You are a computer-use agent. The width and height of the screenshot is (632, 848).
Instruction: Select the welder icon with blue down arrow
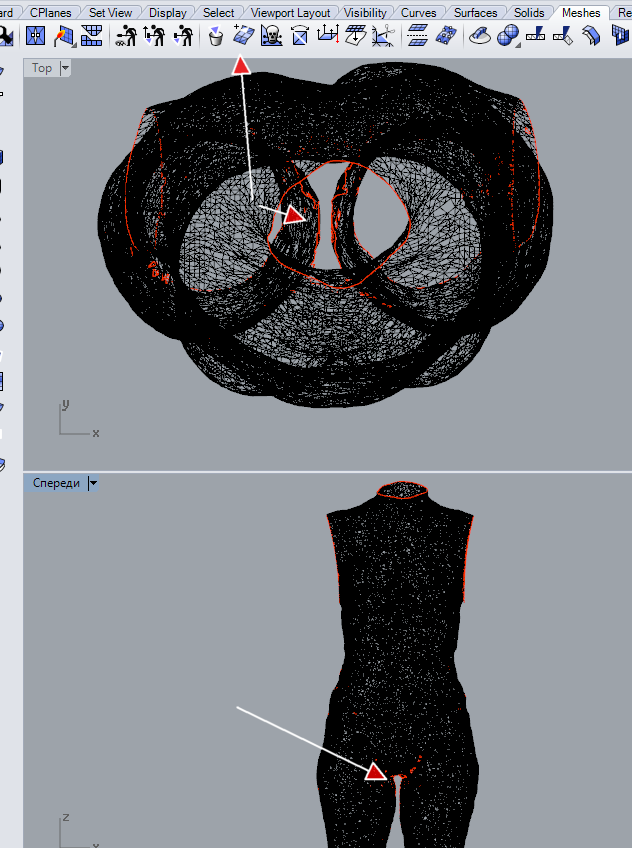[x=182, y=36]
